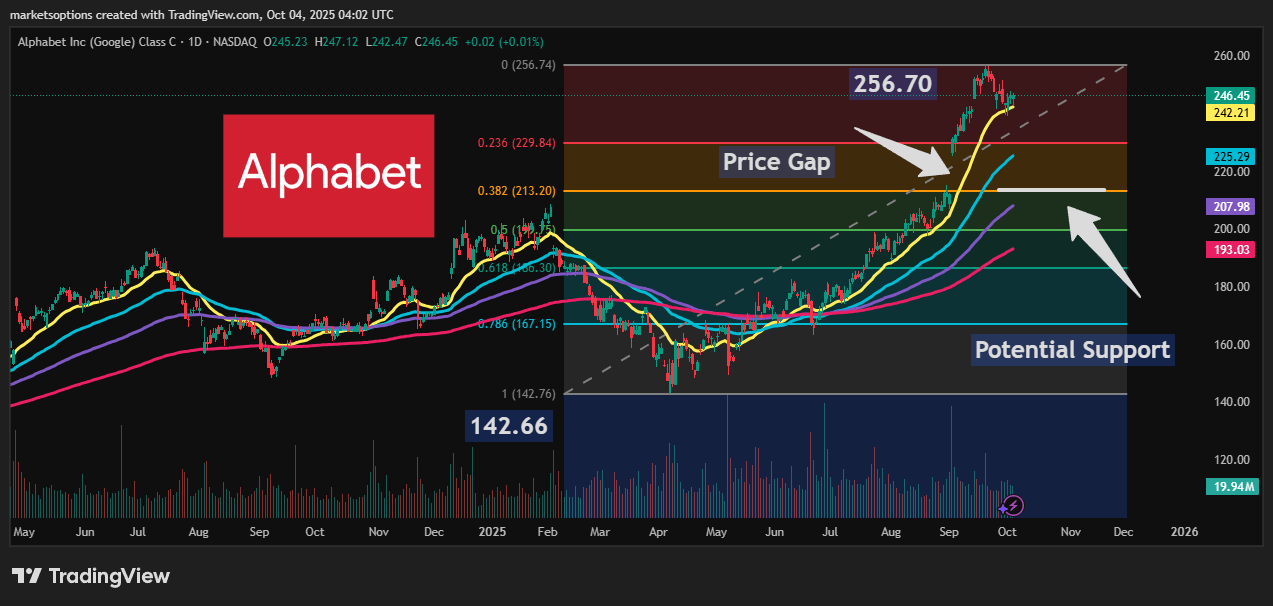
Task: Click the Alphabet logo watermark on the chart
Action: tap(328, 176)
